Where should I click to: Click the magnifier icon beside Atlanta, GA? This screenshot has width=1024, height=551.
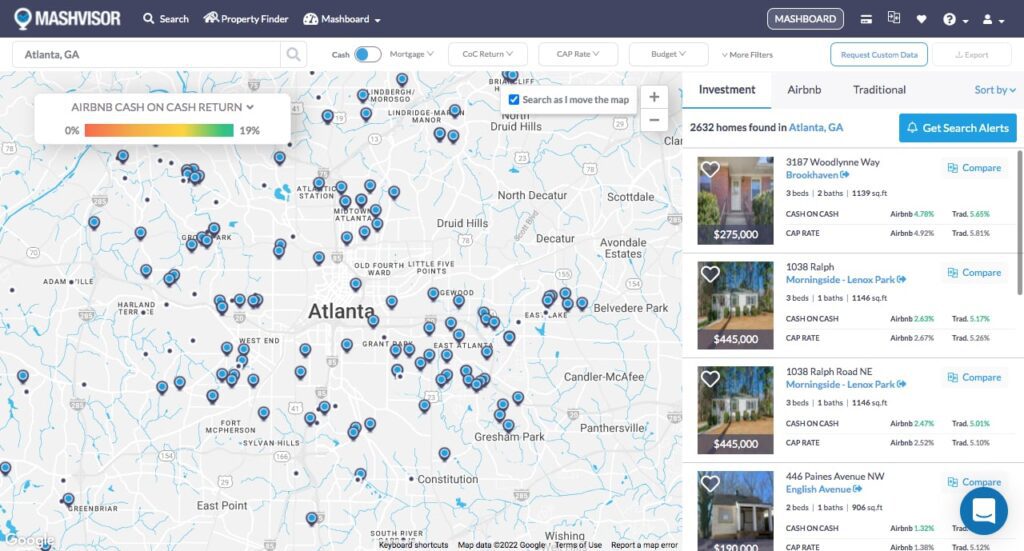point(294,54)
